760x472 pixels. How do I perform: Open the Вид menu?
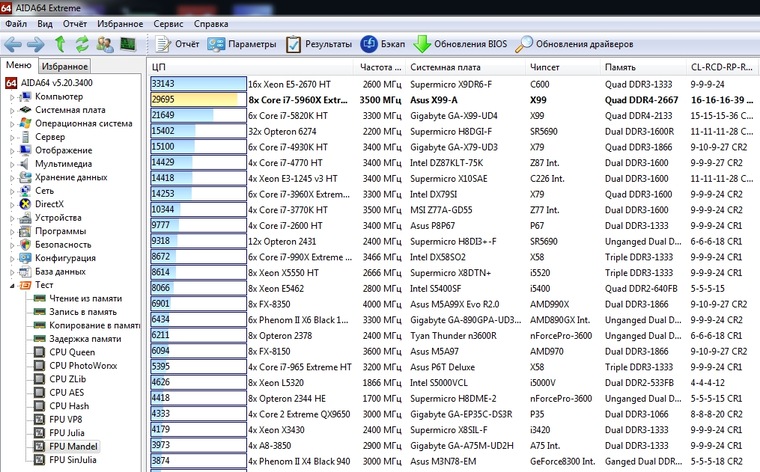click(45, 24)
